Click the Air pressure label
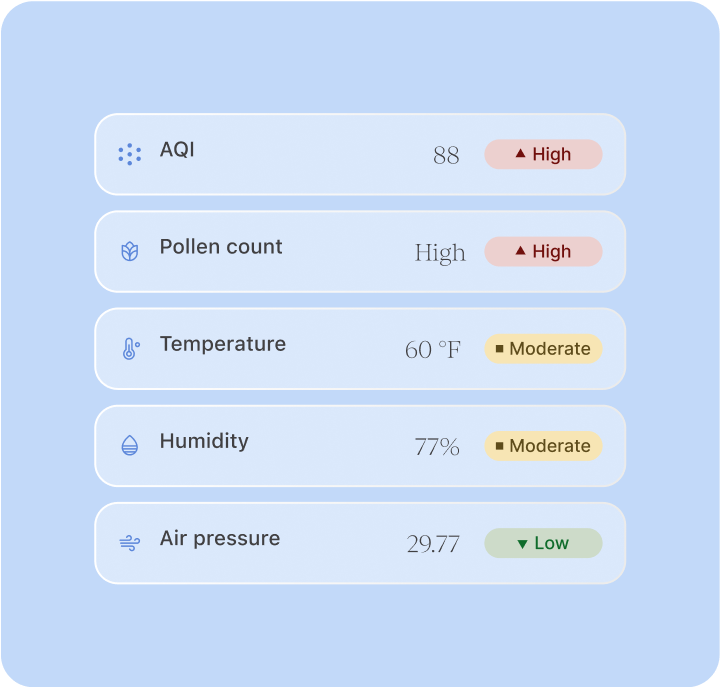Screen dimensions: 720x687 (x=220, y=538)
